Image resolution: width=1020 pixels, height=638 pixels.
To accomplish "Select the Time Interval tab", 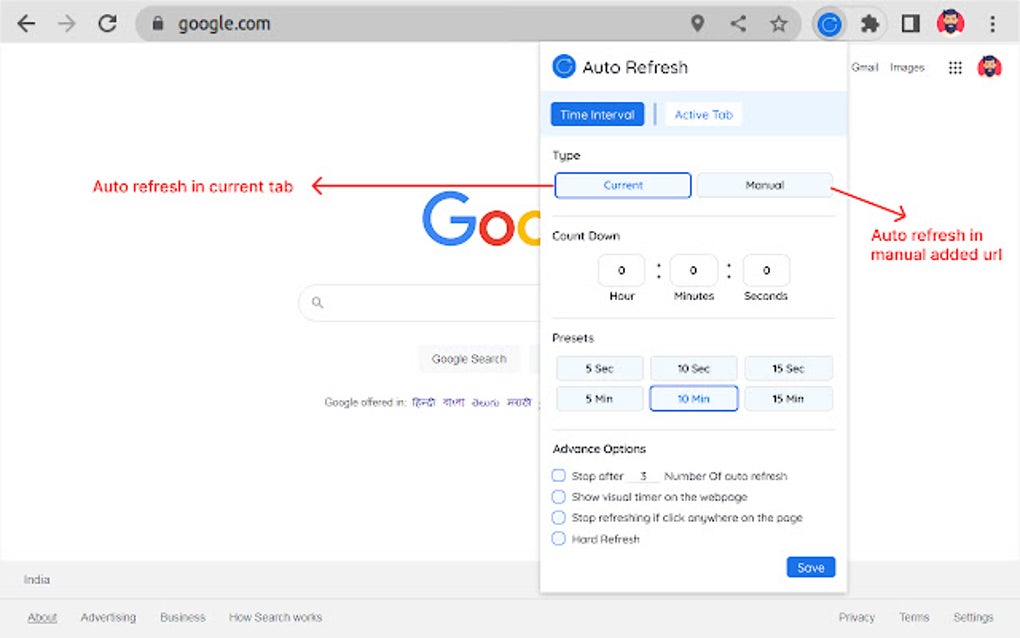I will [x=597, y=115].
